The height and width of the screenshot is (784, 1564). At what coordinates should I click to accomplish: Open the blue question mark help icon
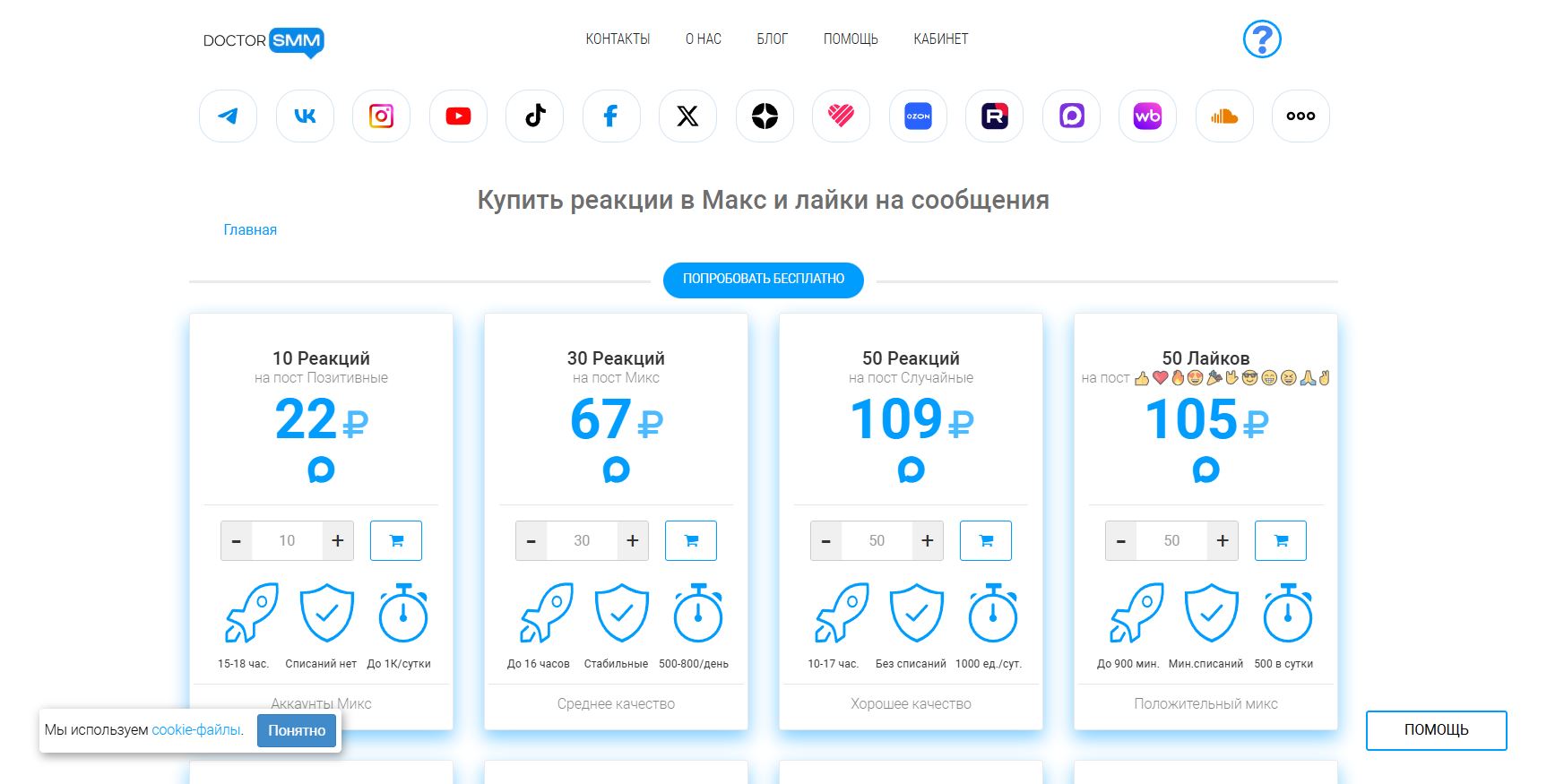[x=1262, y=39]
